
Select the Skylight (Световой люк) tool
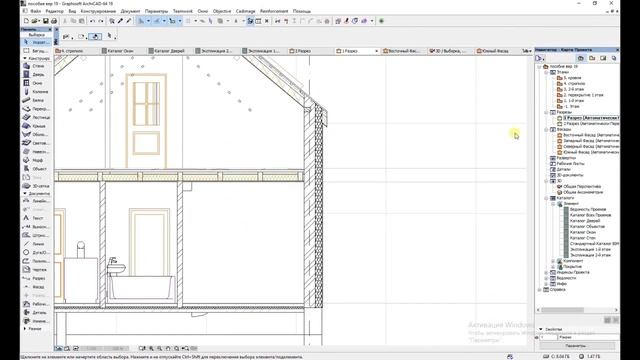(36, 143)
